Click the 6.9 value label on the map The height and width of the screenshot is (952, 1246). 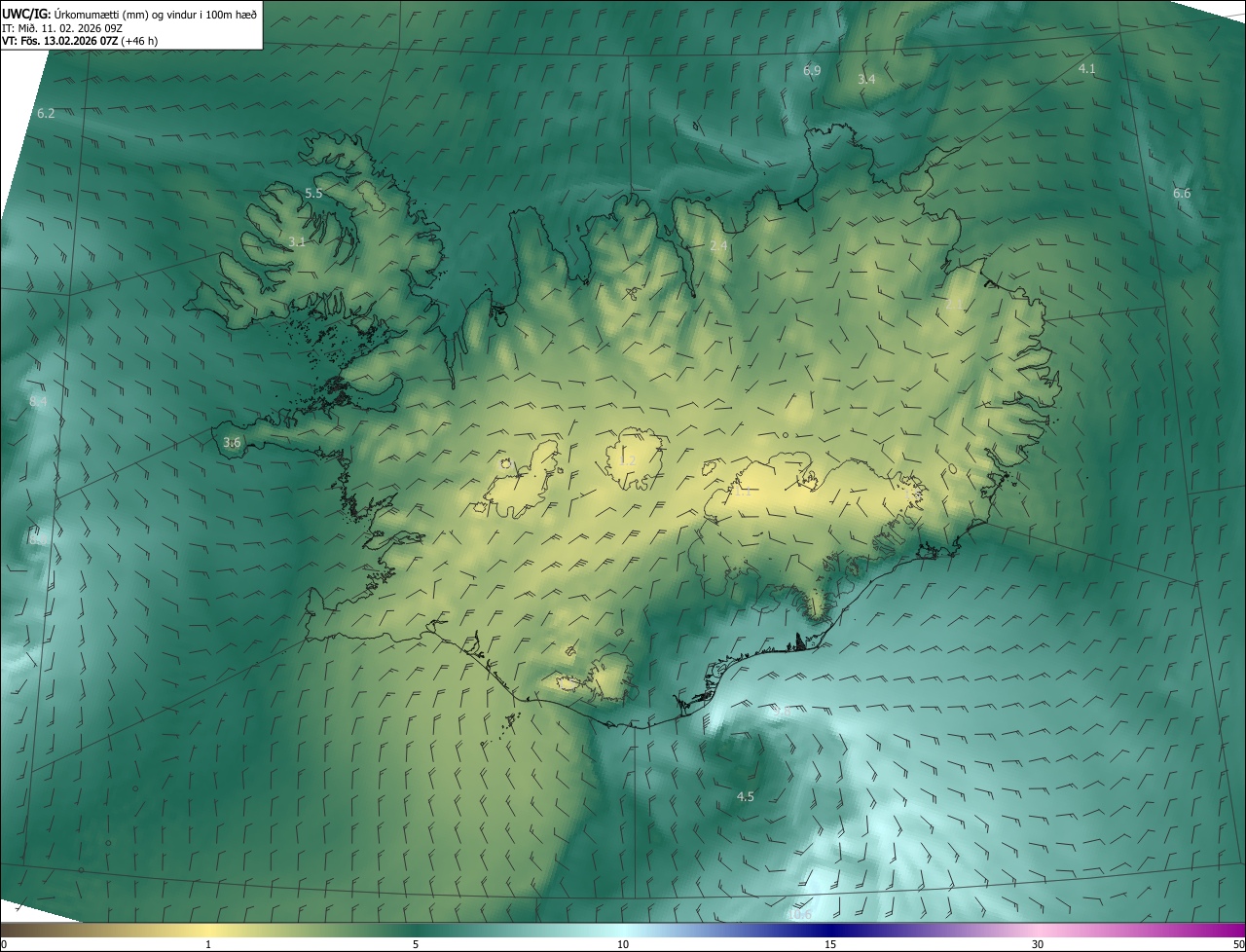click(x=812, y=71)
